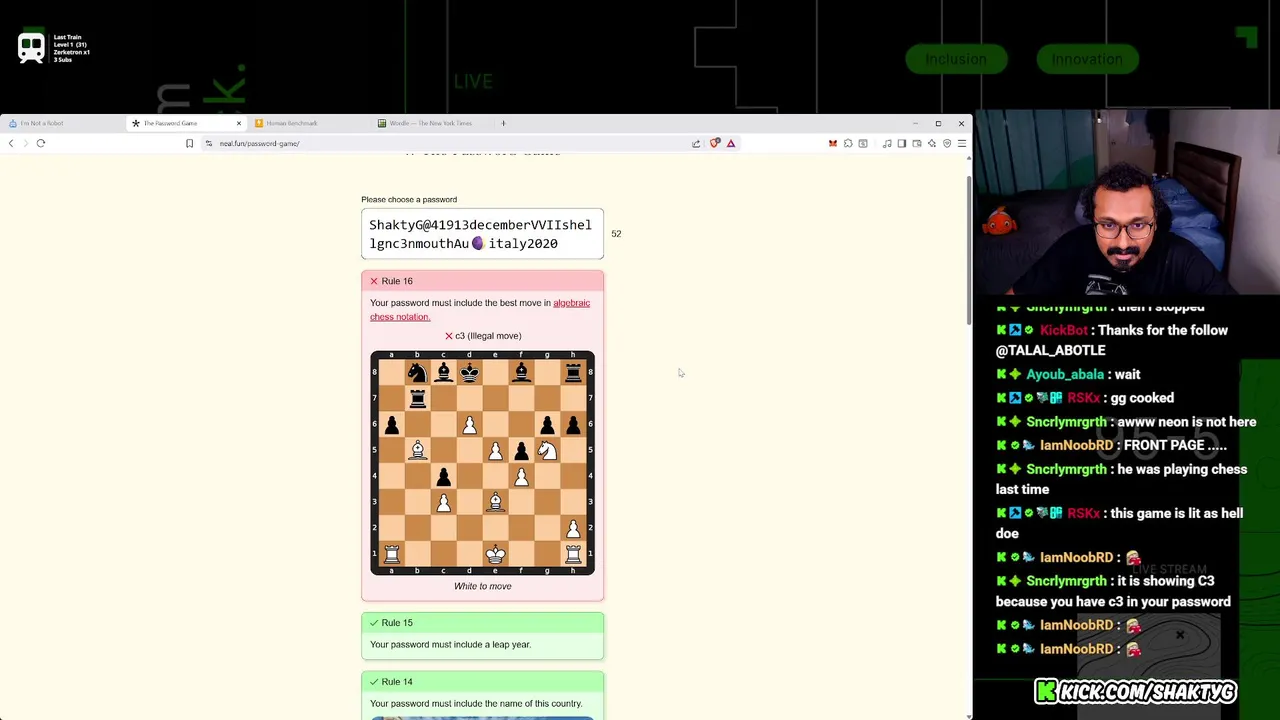Viewport: 1280px width, 720px height.
Task: Toggle the browser sidebar panel icon
Action: click(901, 143)
